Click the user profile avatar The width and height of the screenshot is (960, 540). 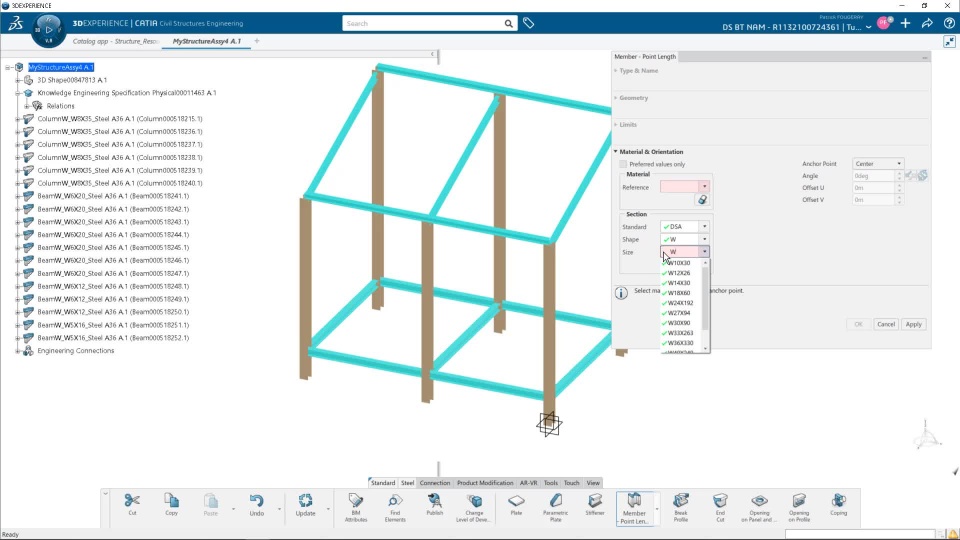[x=884, y=23]
